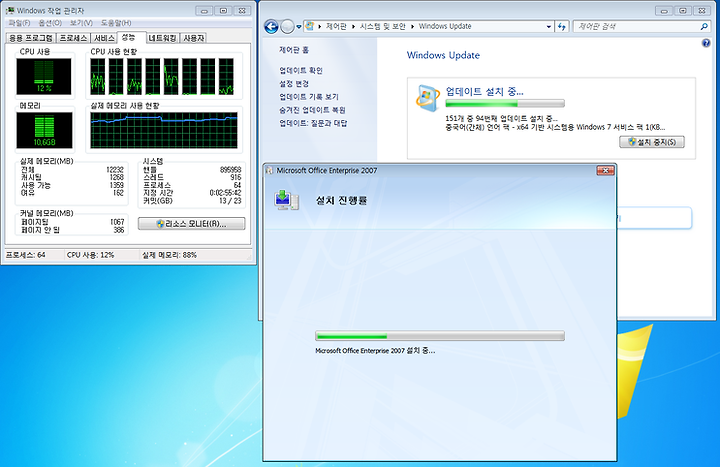
Task: Switch to the 사용자 tab
Action: pyautogui.click(x=193, y=38)
